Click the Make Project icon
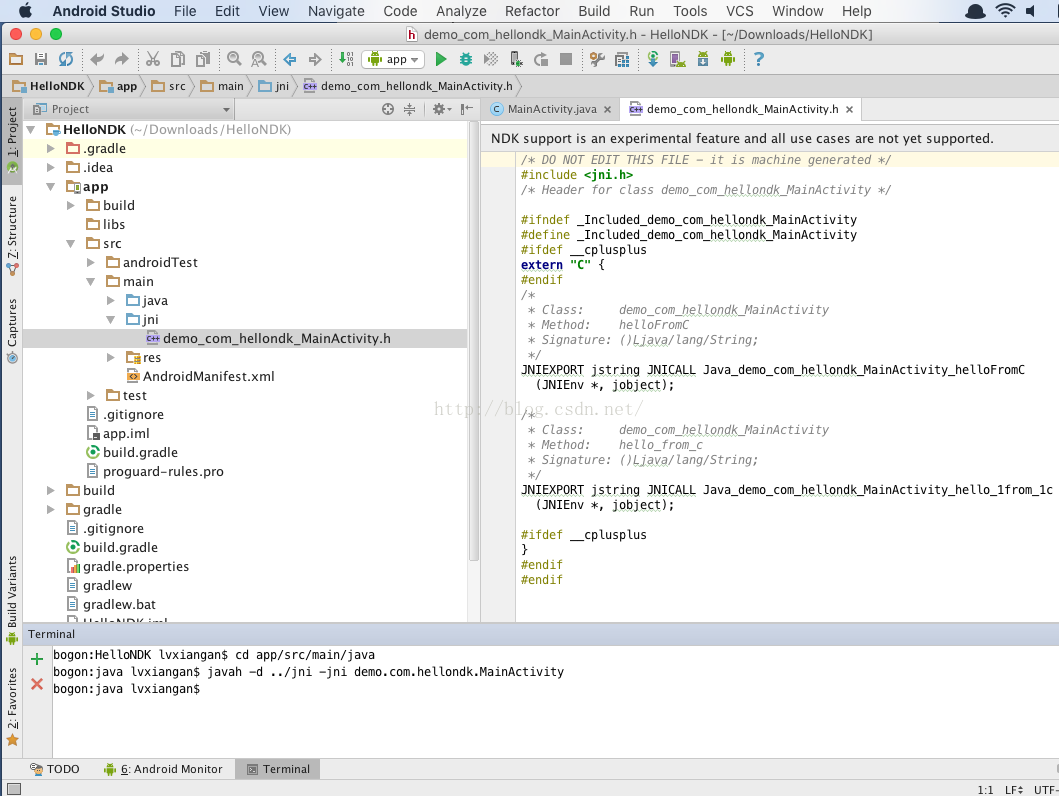This screenshot has width=1059, height=796. coord(346,59)
